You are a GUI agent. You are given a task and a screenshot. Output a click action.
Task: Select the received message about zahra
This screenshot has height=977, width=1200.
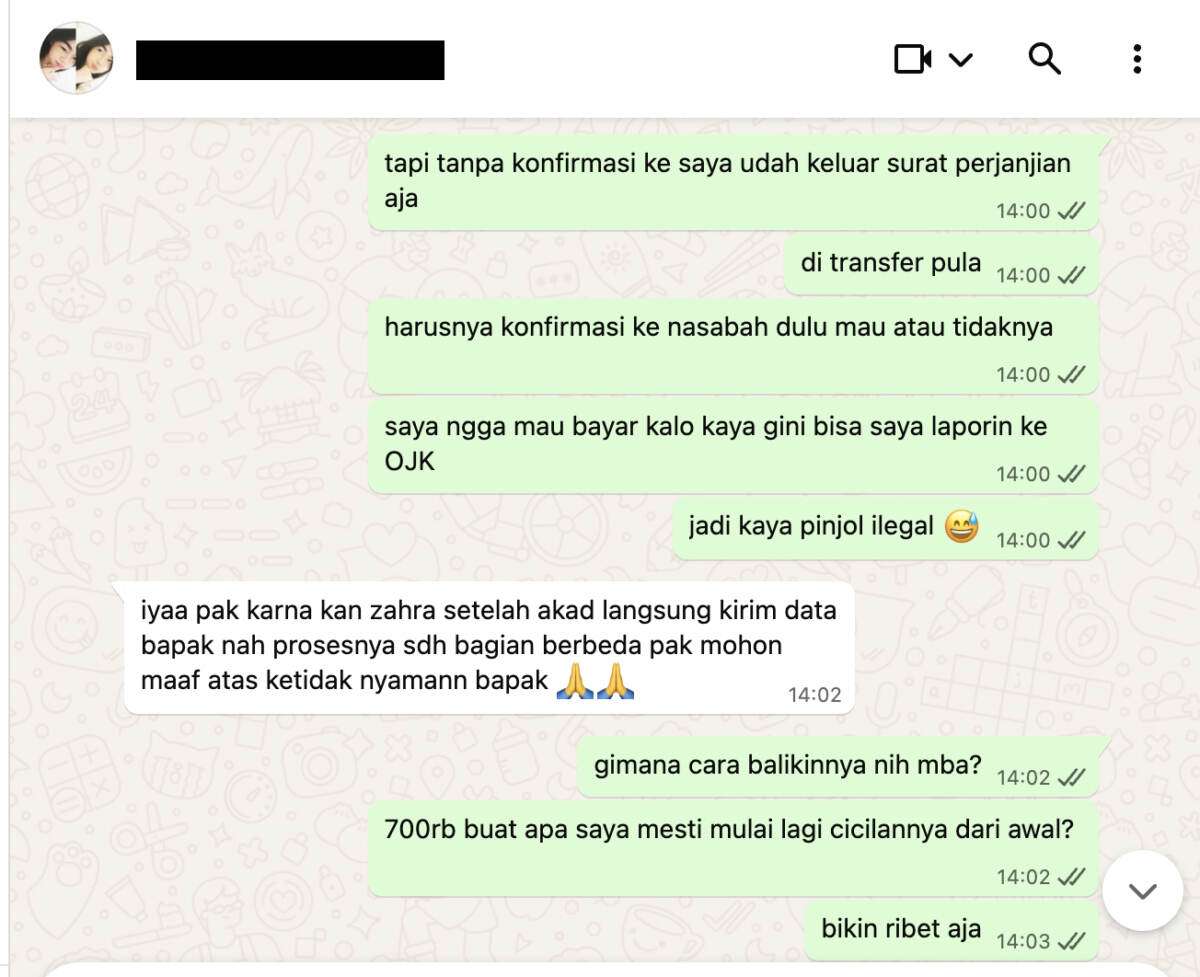coord(489,647)
